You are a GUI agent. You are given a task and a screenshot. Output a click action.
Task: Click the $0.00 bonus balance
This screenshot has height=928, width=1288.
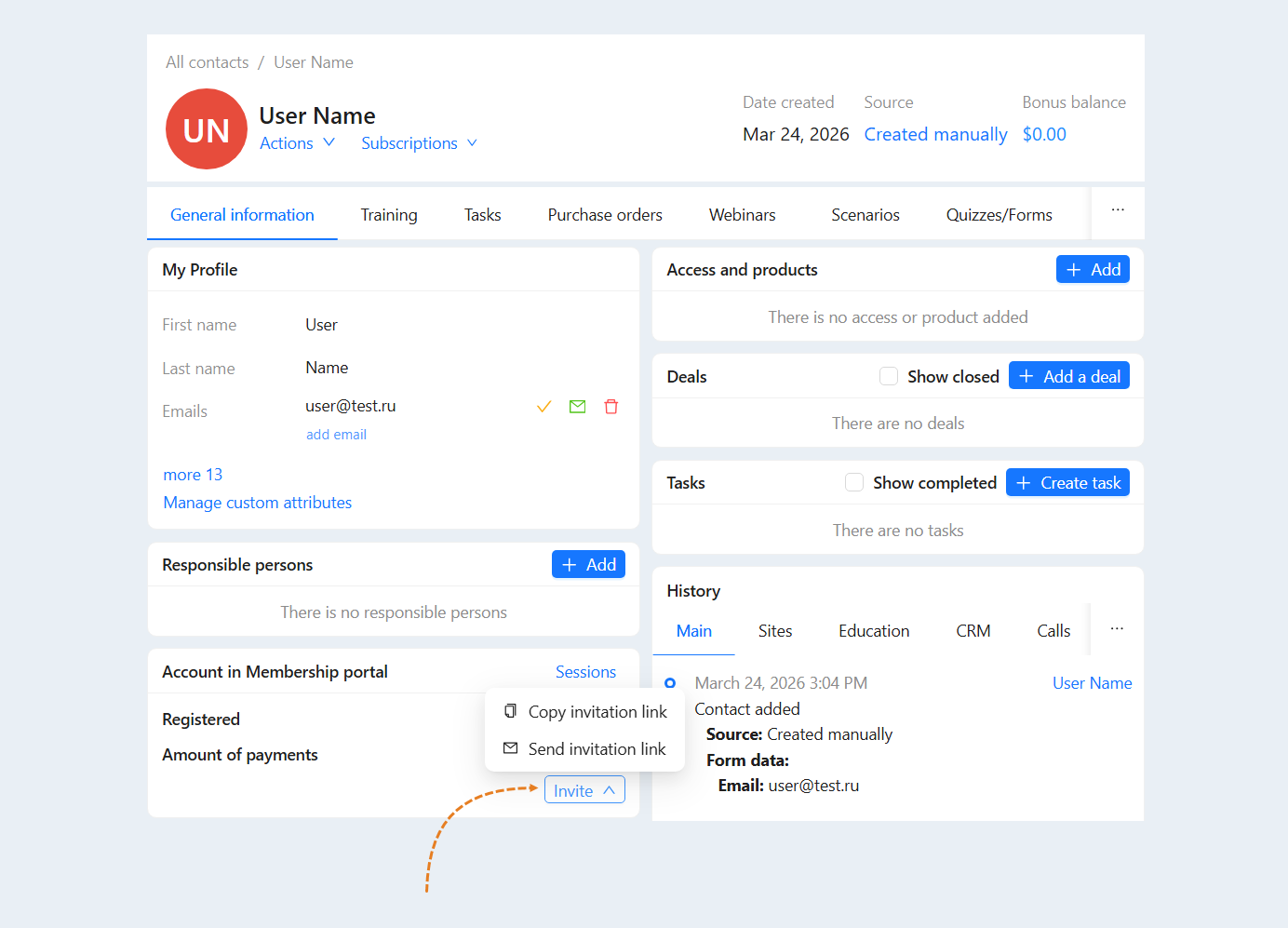1044,134
